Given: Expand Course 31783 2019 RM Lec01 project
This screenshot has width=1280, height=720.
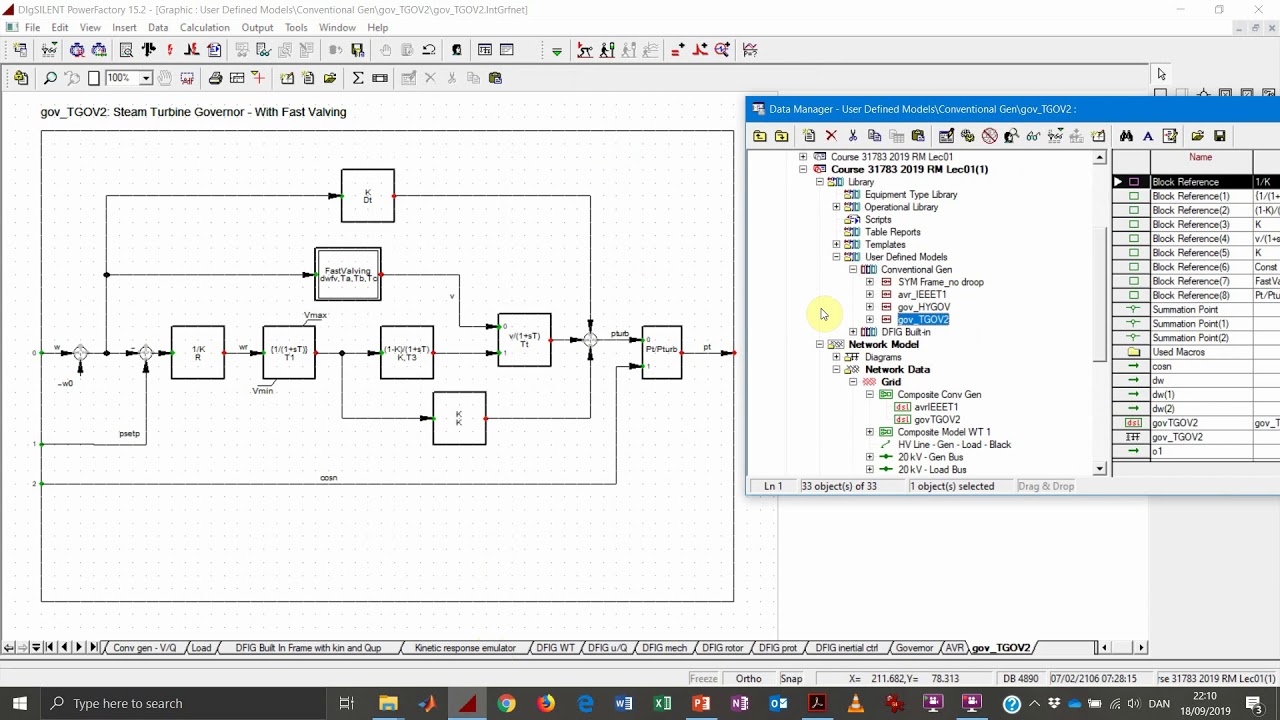Looking at the screenshot, I should [803, 157].
